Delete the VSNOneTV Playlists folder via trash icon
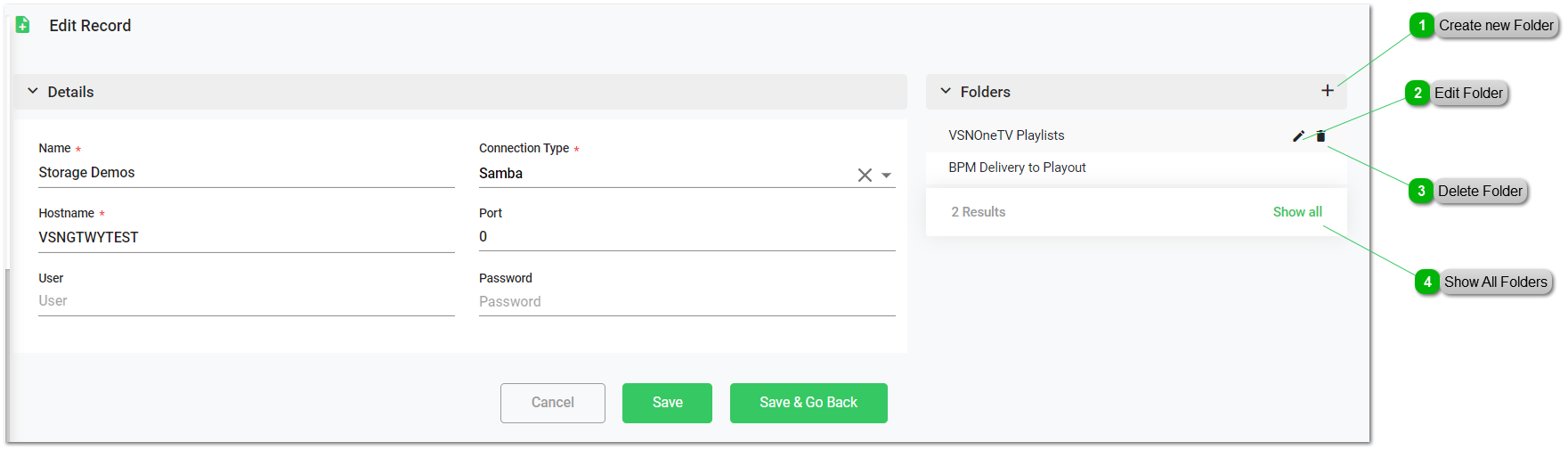 [x=1320, y=136]
